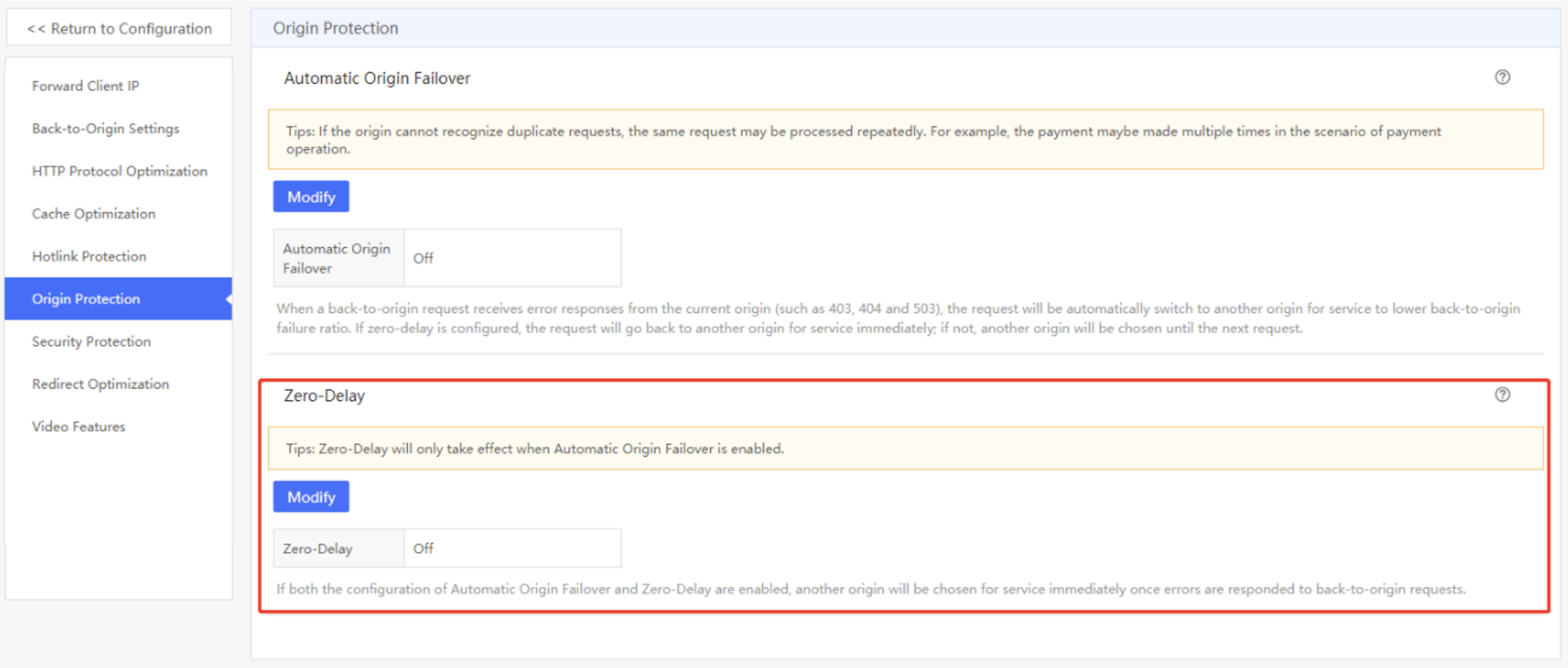The width and height of the screenshot is (1568, 668).
Task: Click the 'Zero-Delay' section title
Action: point(324,395)
